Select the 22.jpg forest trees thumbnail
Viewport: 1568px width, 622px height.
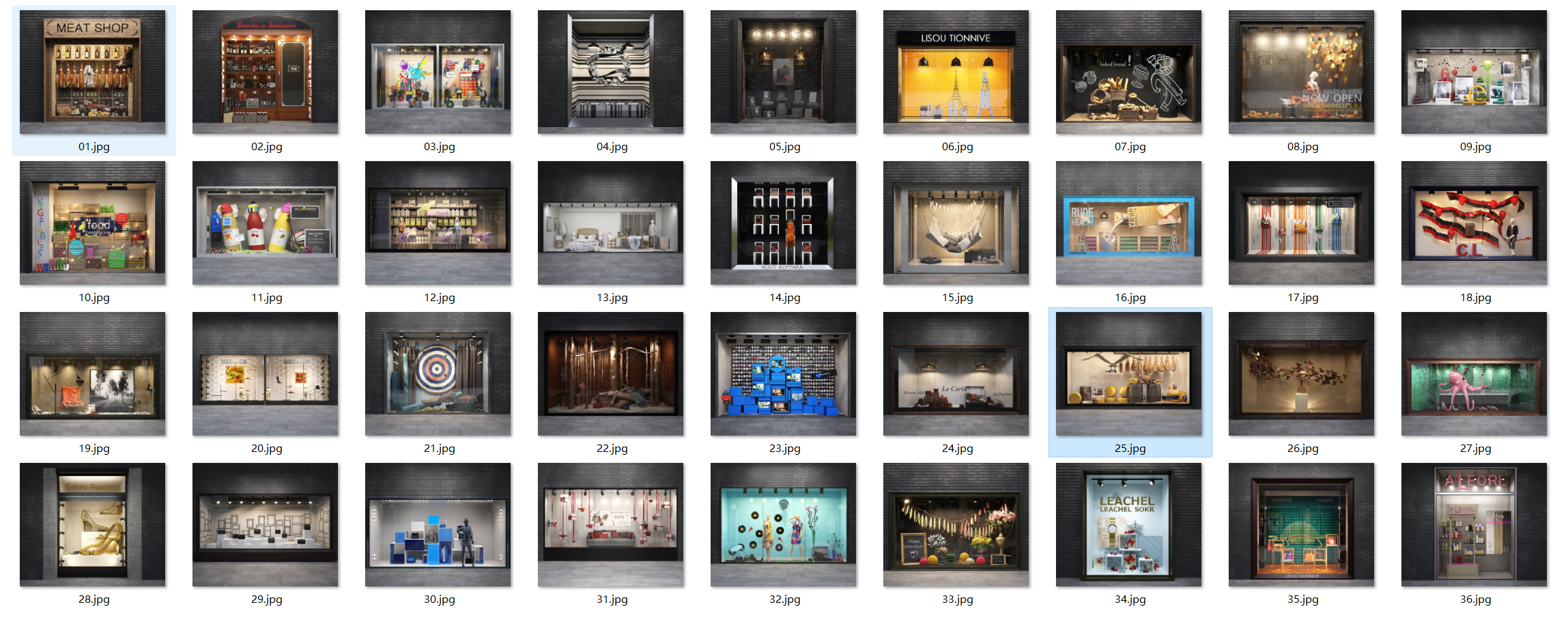click(x=611, y=373)
